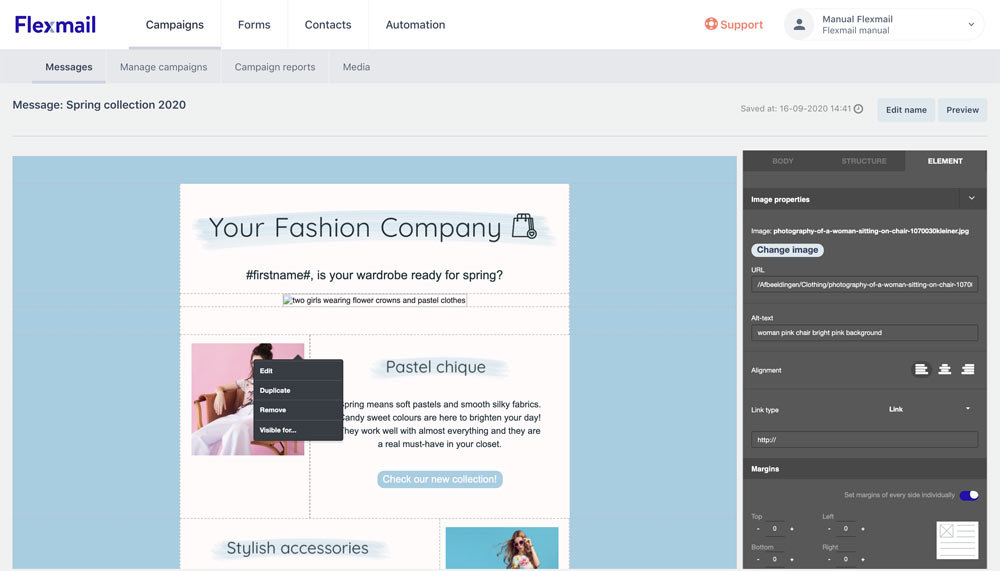The width and height of the screenshot is (1000, 571).
Task: Click the shopping bag icon in header
Action: tap(524, 227)
